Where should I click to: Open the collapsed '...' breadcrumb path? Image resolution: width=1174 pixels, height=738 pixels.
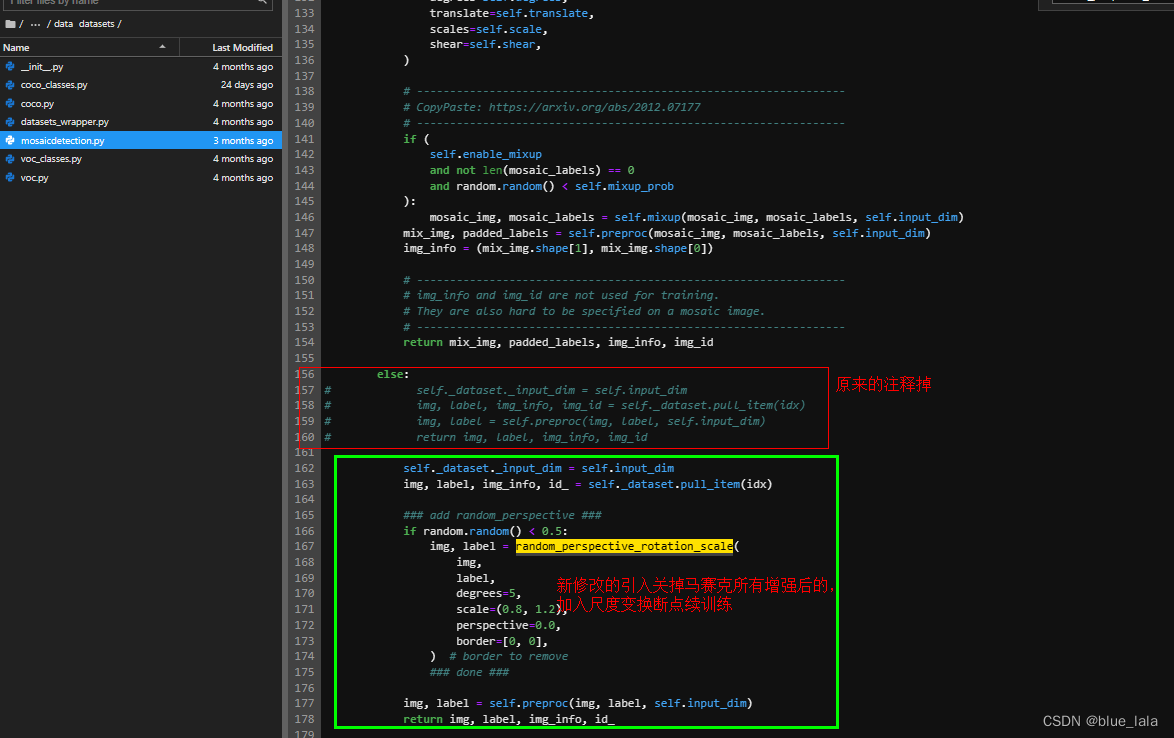(x=35, y=24)
